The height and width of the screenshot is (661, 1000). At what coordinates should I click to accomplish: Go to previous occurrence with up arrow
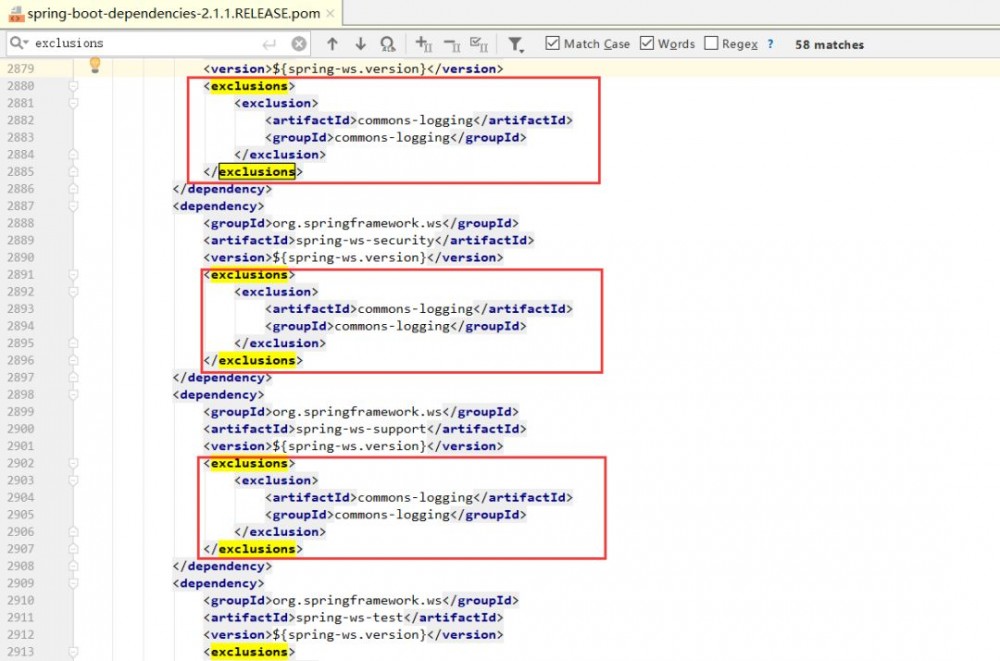(x=332, y=43)
